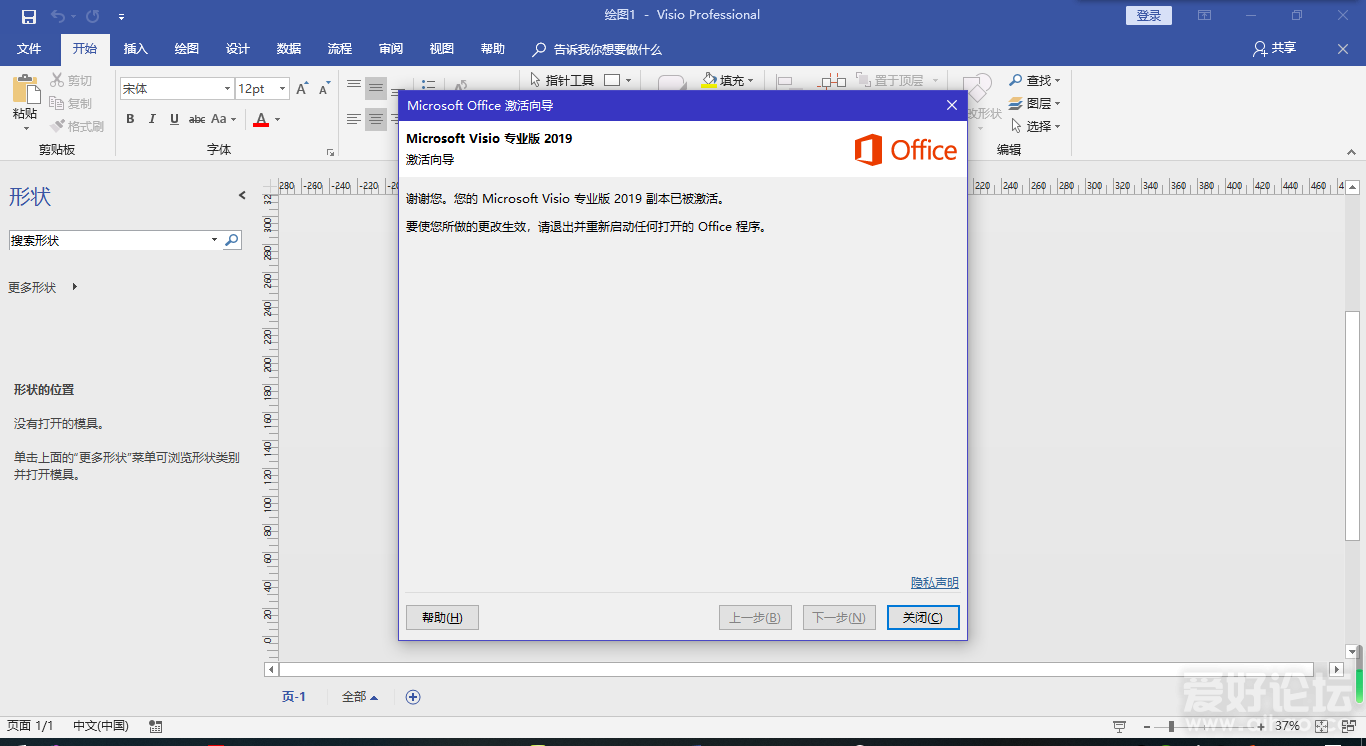Click the add new page plus icon

tap(413, 697)
